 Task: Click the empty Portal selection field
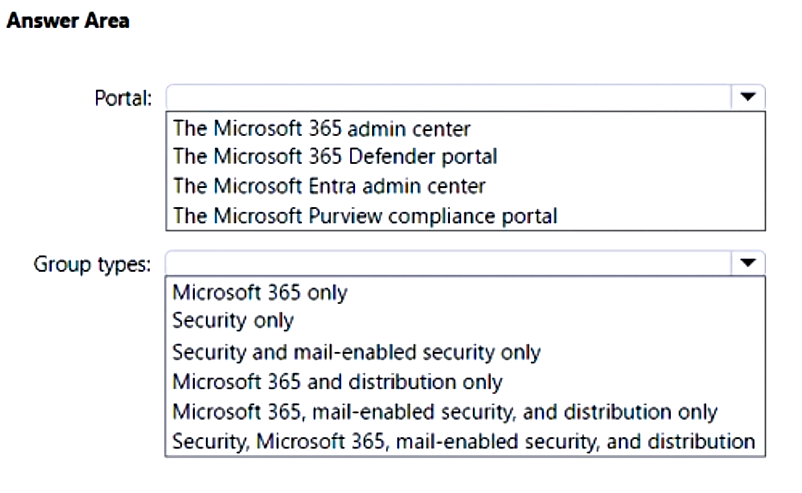click(450, 98)
